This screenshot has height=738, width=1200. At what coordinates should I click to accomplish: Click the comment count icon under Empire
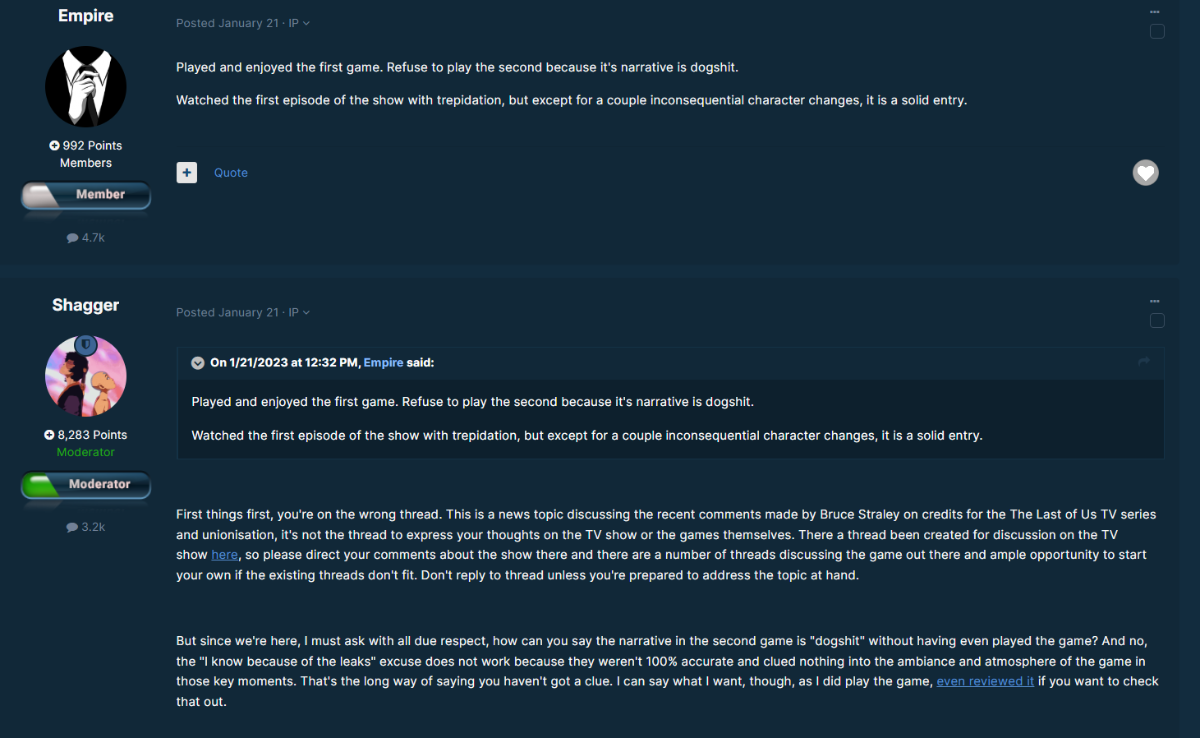click(72, 238)
